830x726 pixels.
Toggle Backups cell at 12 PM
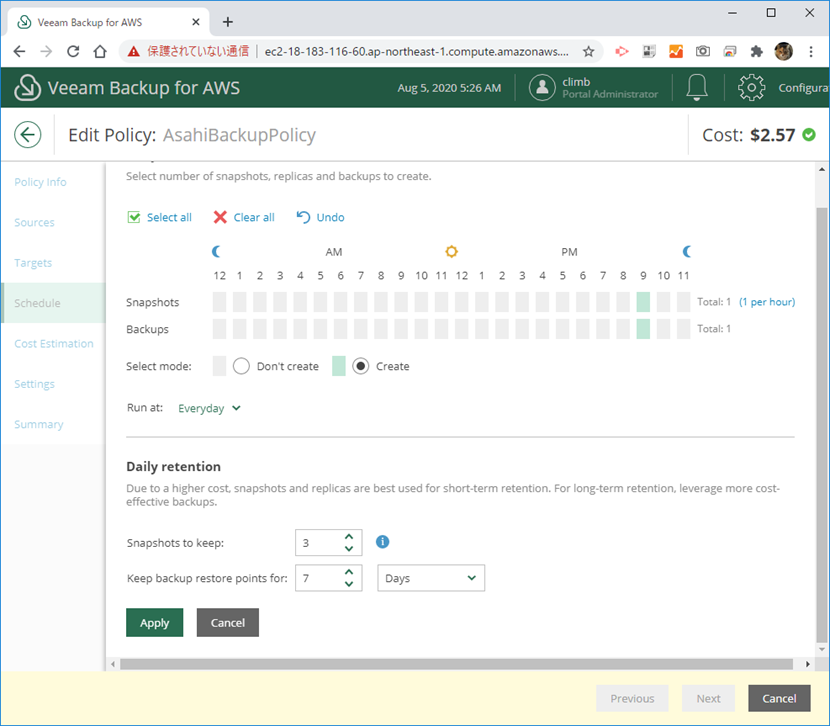click(462, 329)
